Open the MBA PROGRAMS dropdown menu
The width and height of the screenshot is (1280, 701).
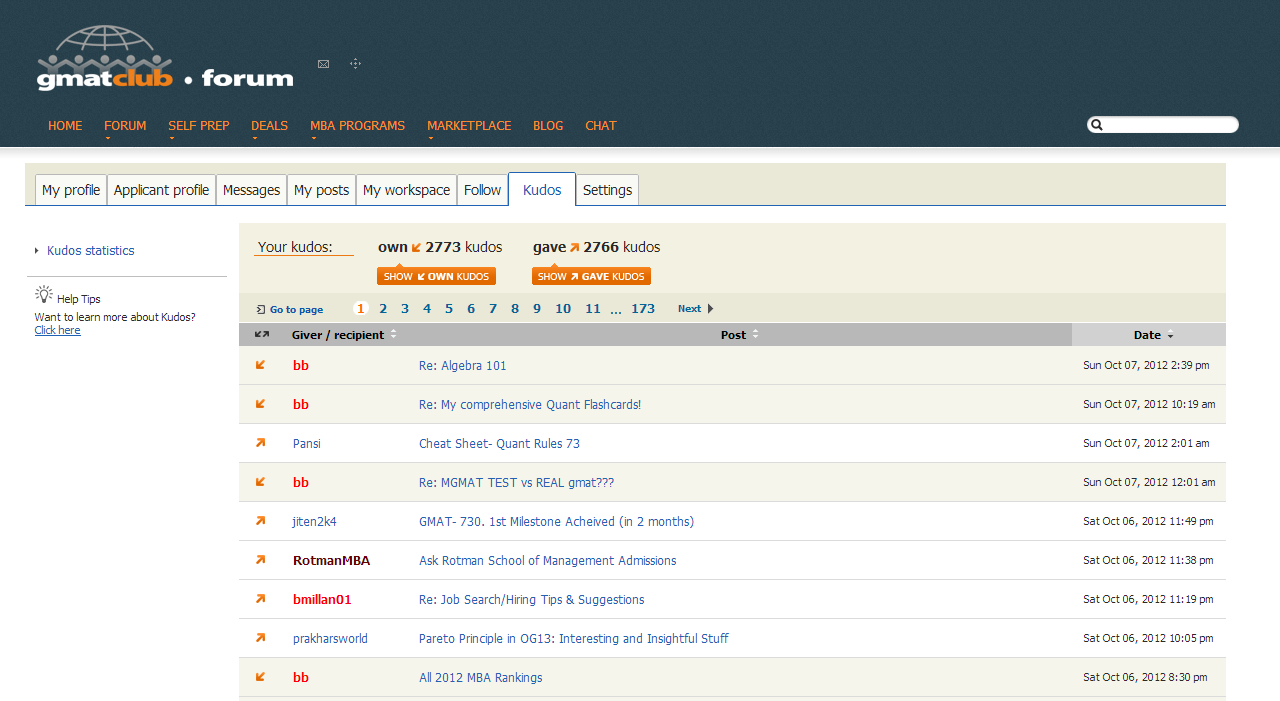click(357, 127)
